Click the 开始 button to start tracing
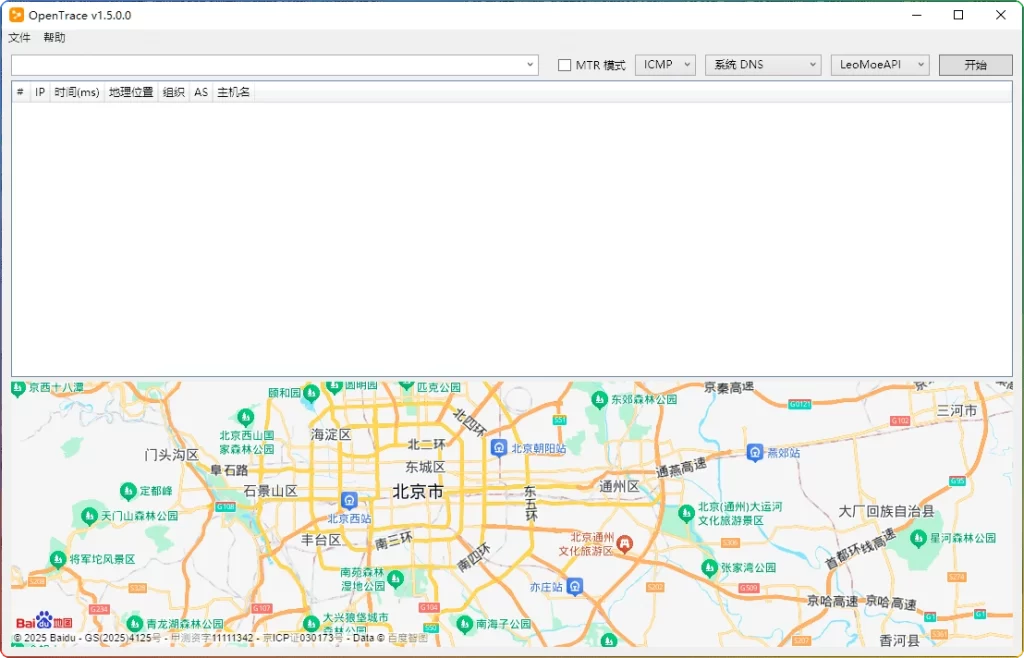The height and width of the screenshot is (658, 1024). point(974,64)
